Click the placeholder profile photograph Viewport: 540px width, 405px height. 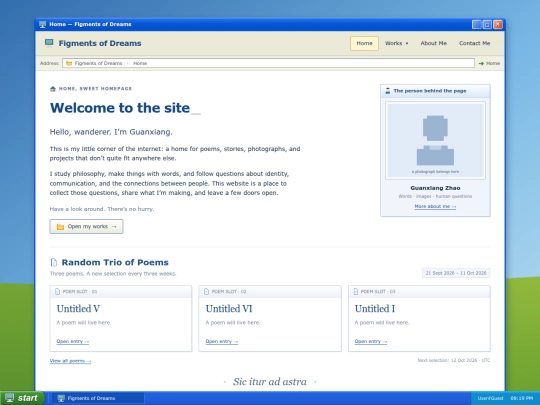[435, 140]
